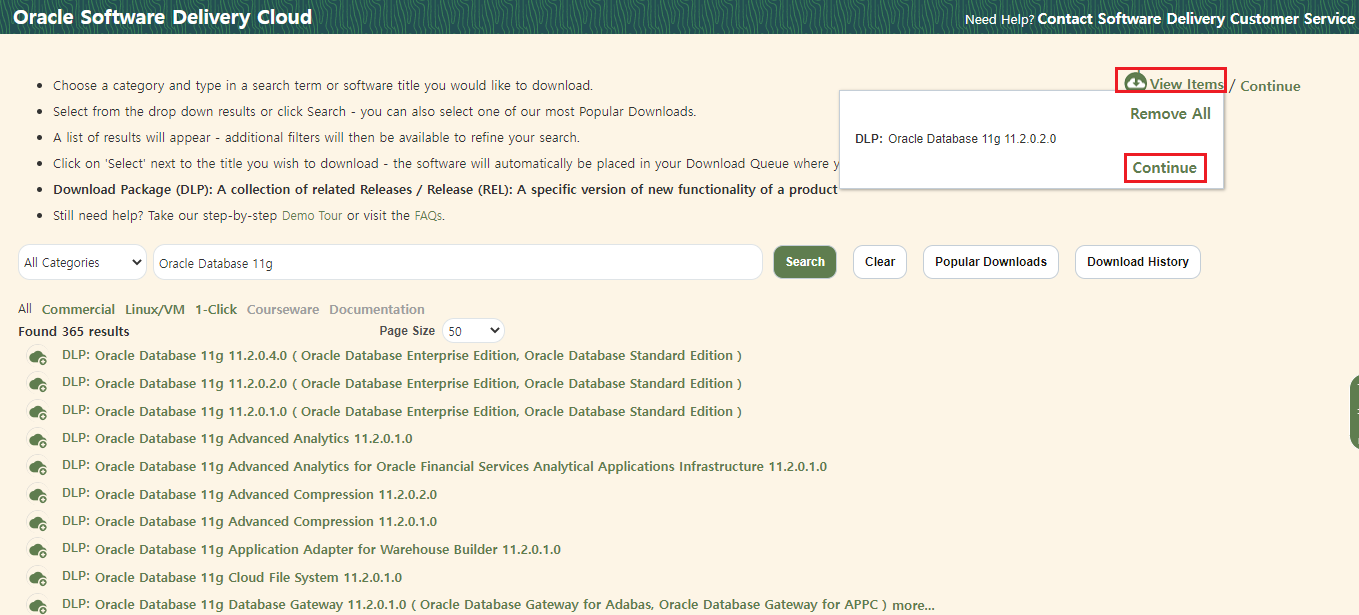Click the green feedback tab on right edge

[x=1354, y=412]
